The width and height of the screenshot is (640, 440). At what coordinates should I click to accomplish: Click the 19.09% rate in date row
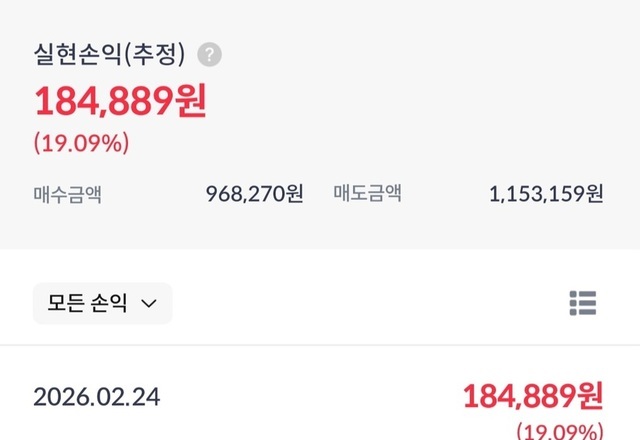(559, 432)
